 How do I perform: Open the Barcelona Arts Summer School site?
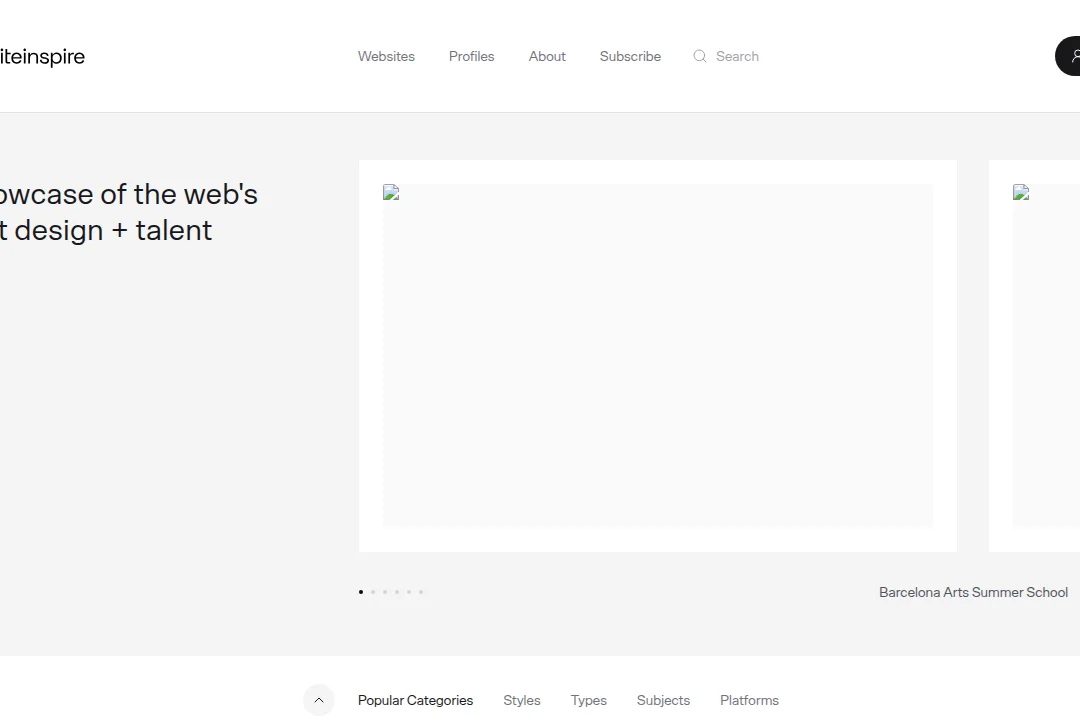click(x=973, y=592)
